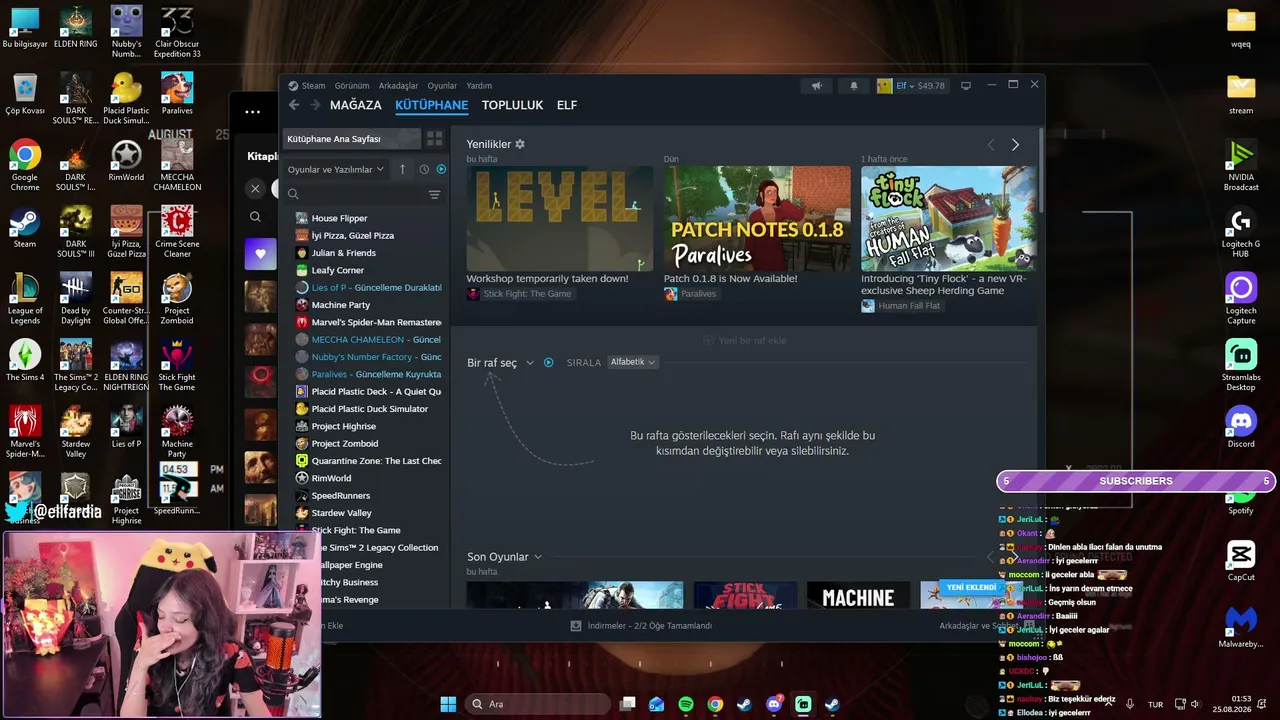Open Streamlabs Desktop shortcut
Viewport: 1280px width, 720px height.
1241,366
